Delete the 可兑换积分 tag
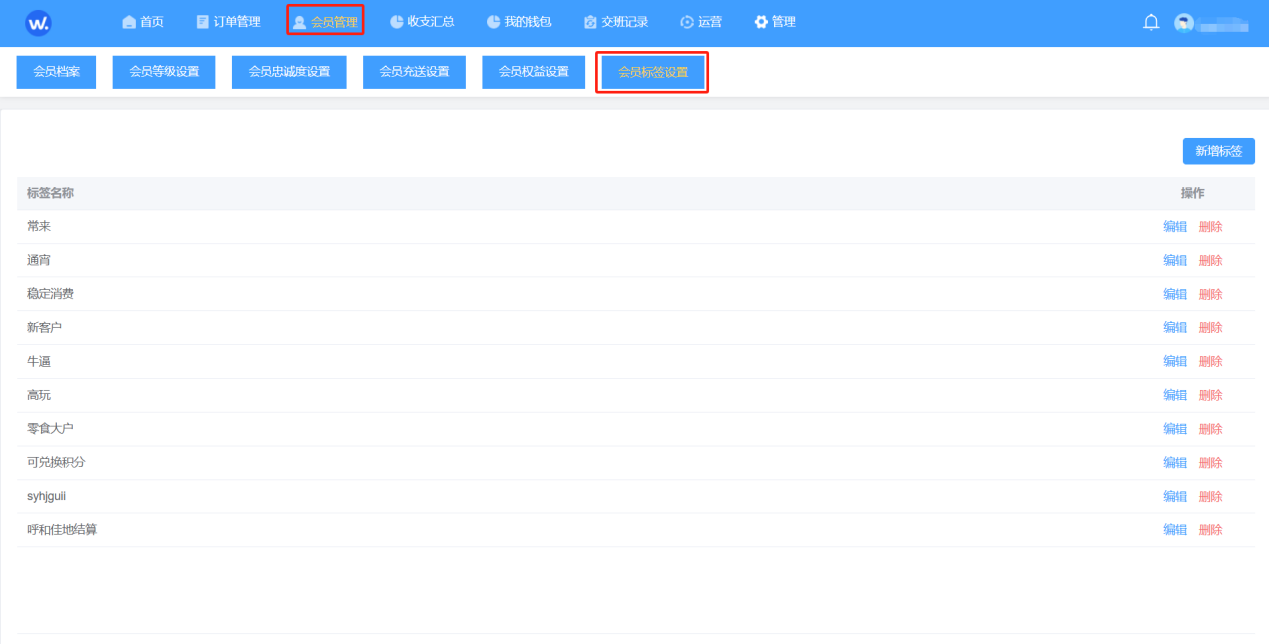This screenshot has height=644, width=1269. (1210, 463)
